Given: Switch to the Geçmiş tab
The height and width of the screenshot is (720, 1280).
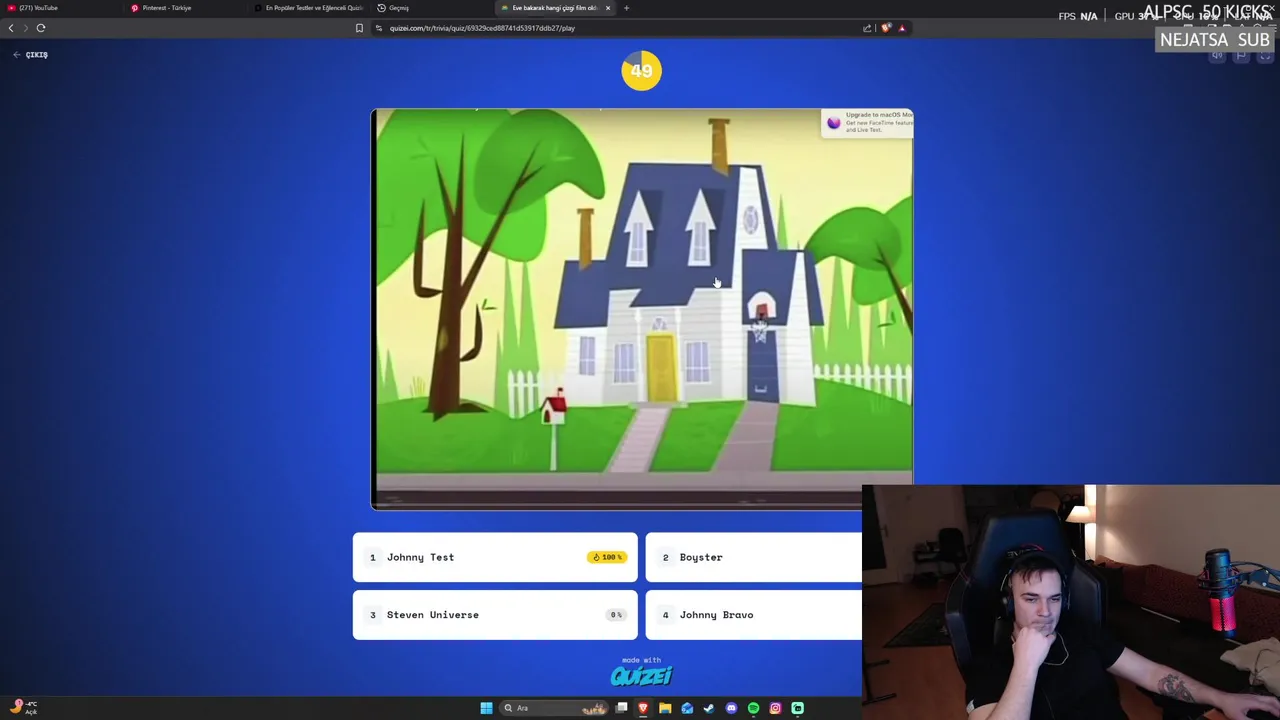Looking at the screenshot, I should 432,8.
